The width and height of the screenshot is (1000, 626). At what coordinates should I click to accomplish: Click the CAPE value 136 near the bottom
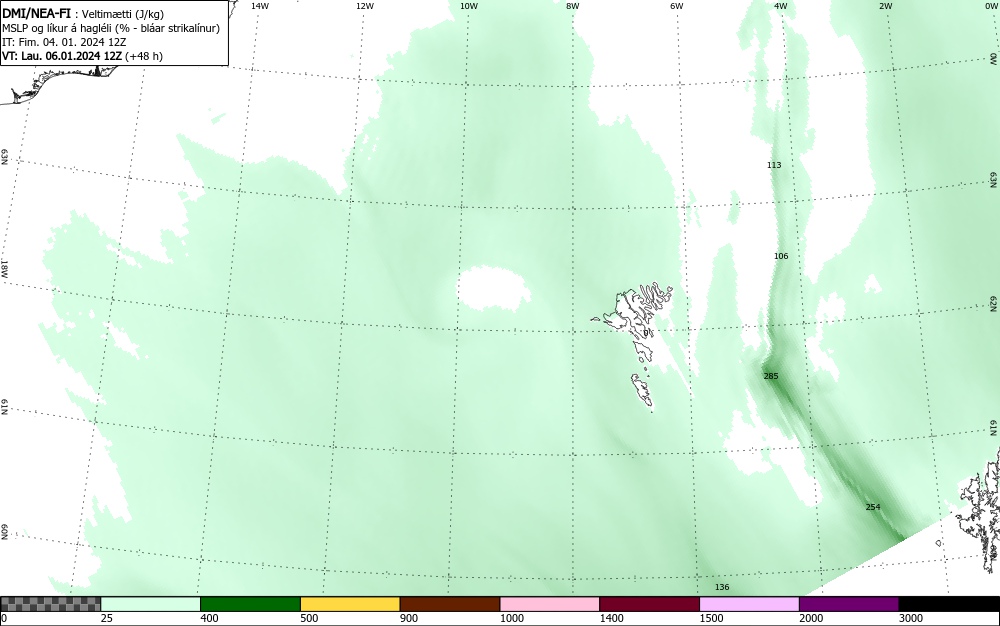point(722,587)
